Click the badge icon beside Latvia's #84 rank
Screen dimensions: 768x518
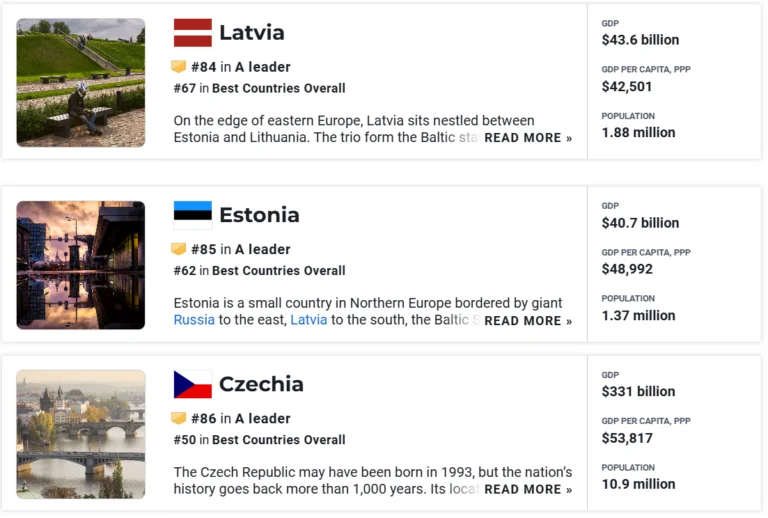pyautogui.click(x=179, y=67)
